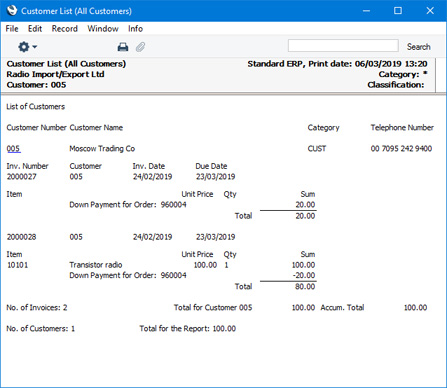Click invoice number 2000028
This screenshot has width=447, height=388.
(22, 237)
